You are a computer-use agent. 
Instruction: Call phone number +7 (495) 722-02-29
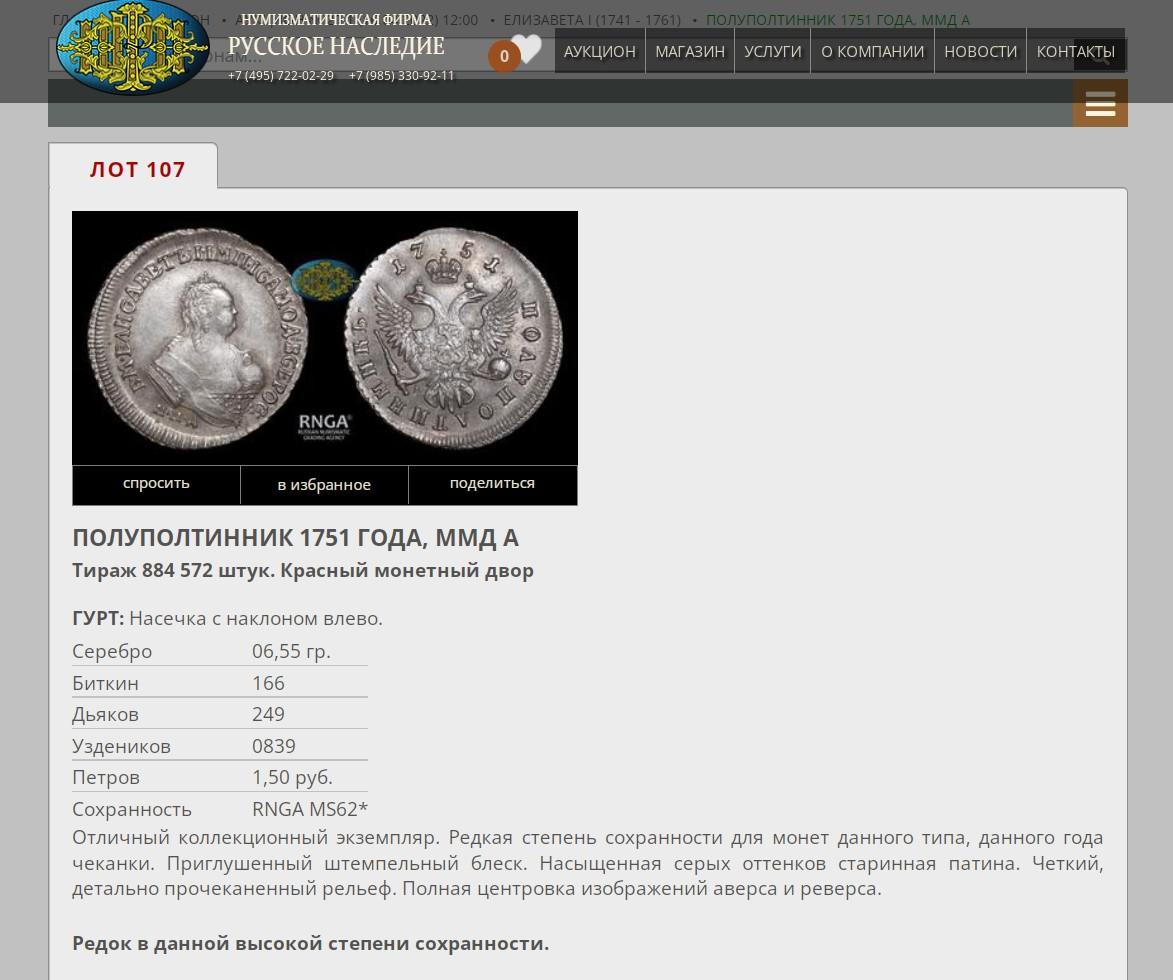tap(281, 76)
